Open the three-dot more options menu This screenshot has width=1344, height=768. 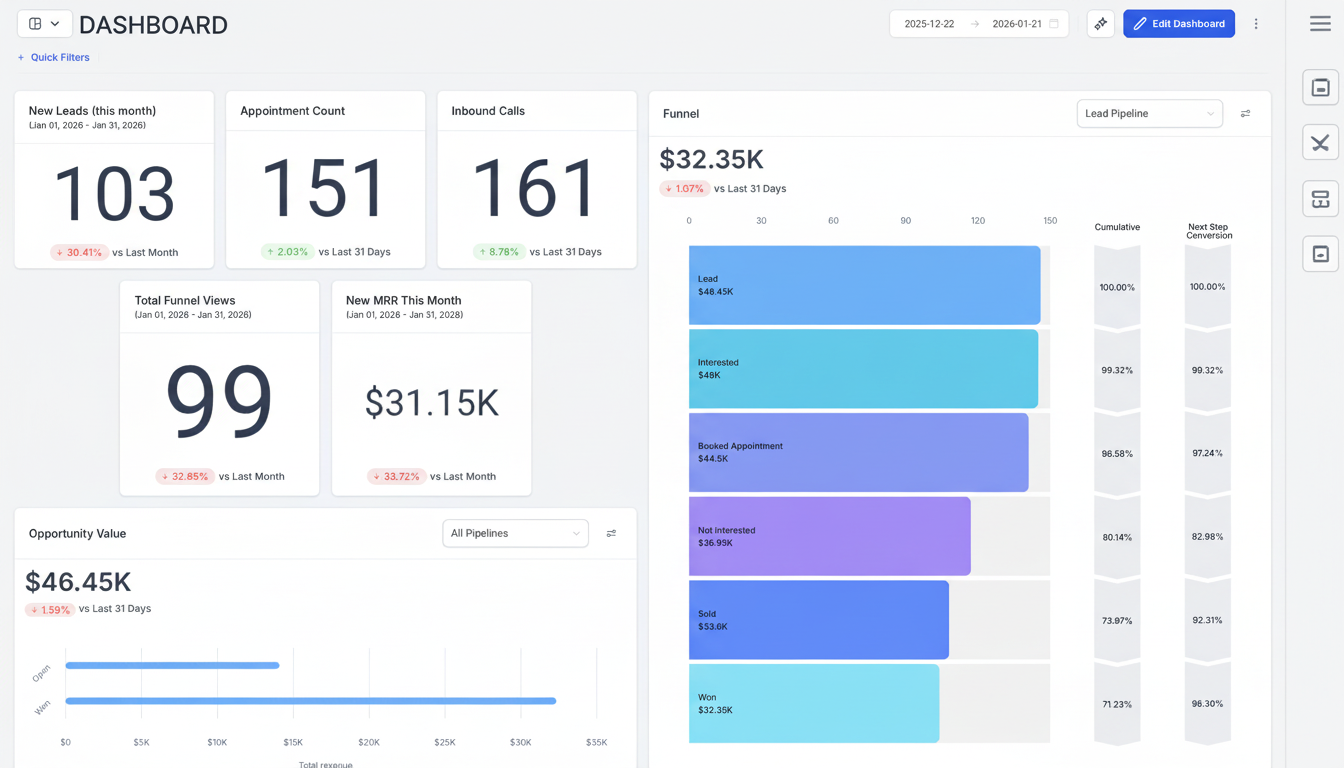1256,24
